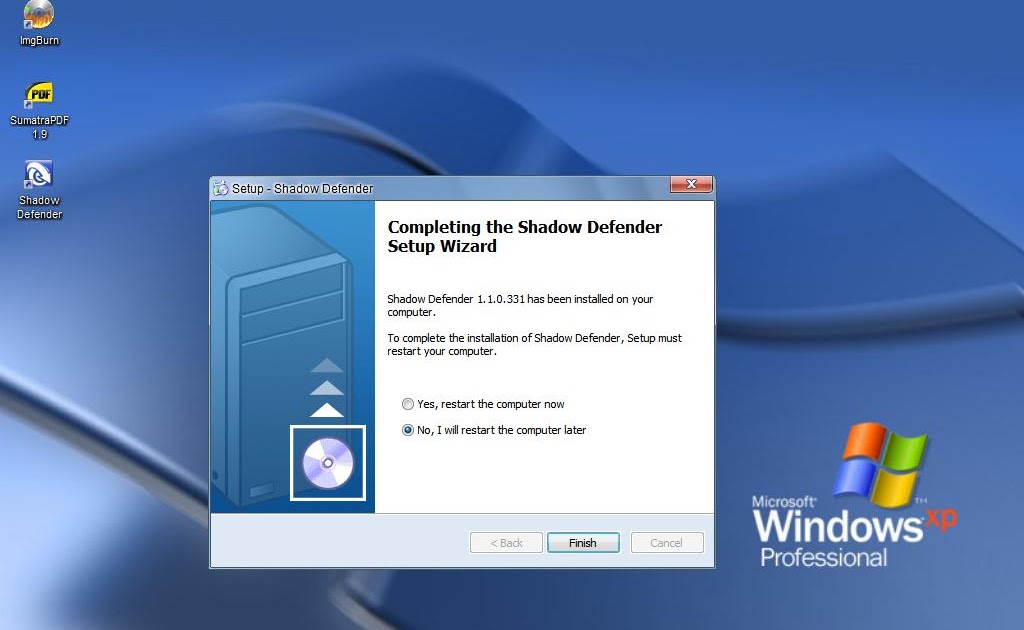Click the Finish button
This screenshot has height=630, width=1024.
583,543
